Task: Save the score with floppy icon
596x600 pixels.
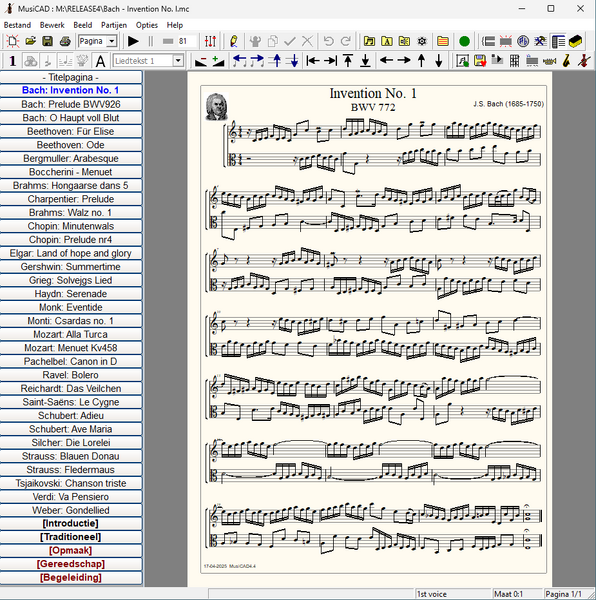Action: 47,41
